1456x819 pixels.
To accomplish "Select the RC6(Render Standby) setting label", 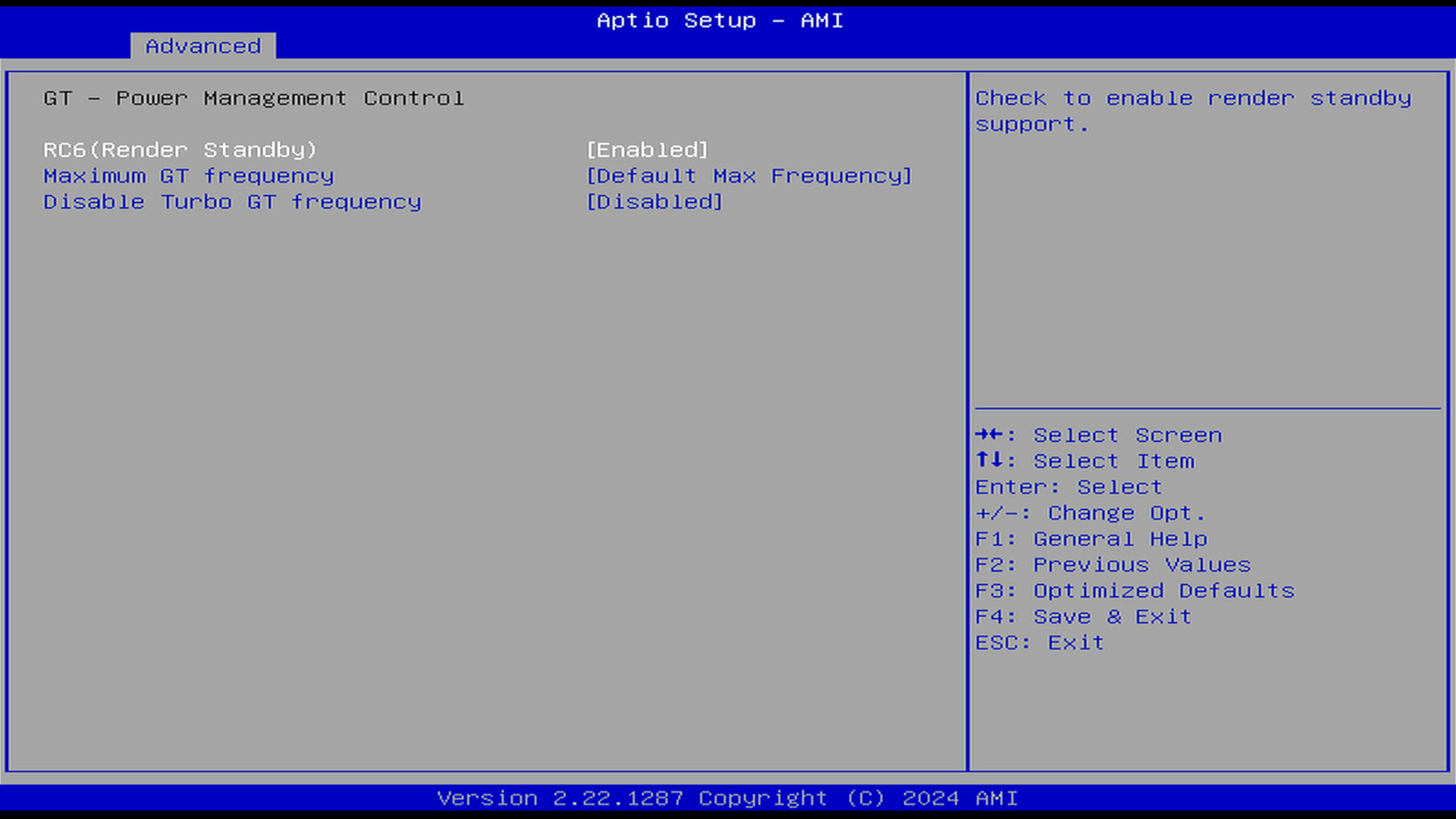I will [x=180, y=150].
